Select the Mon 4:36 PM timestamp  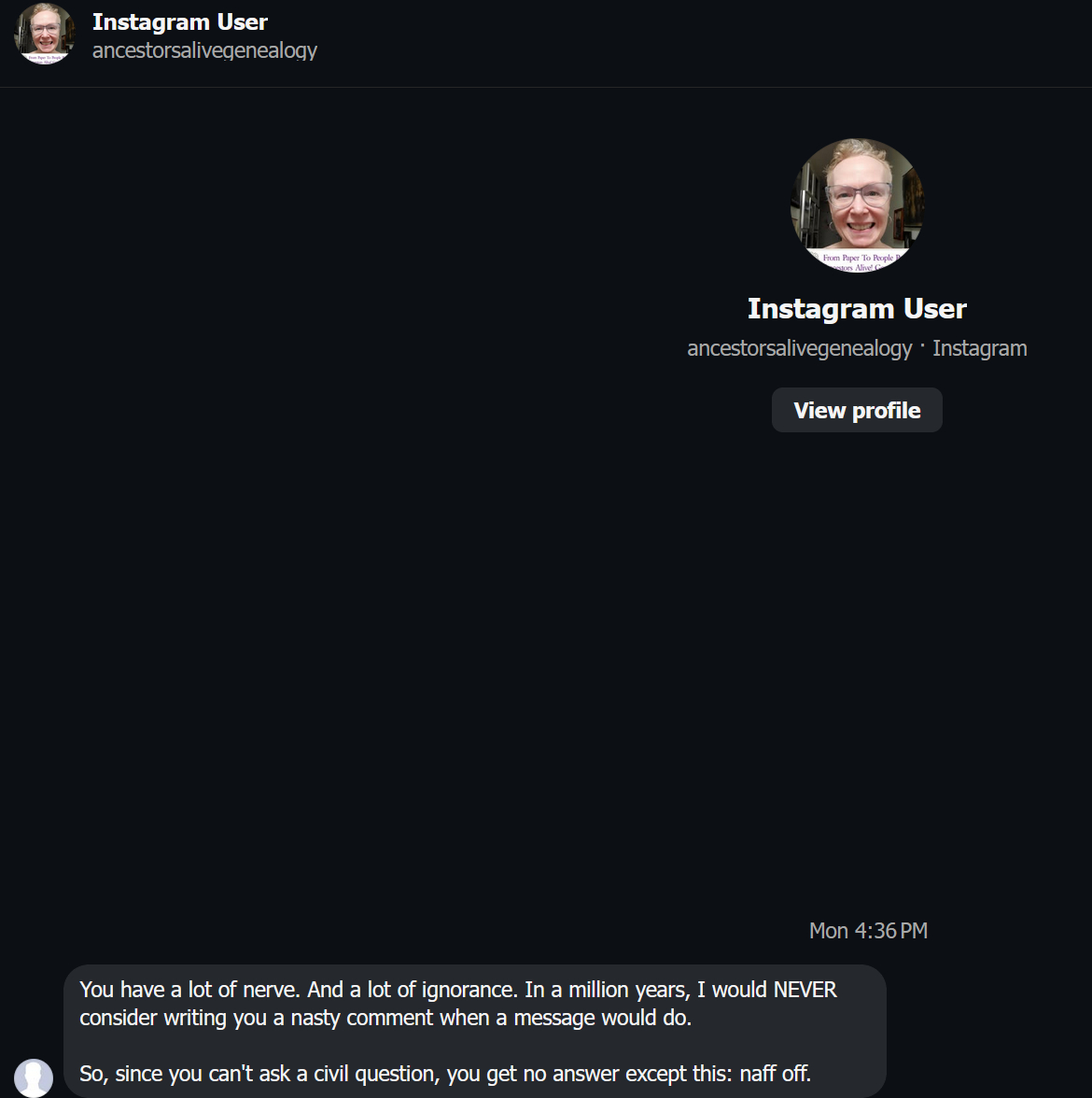coord(868,930)
